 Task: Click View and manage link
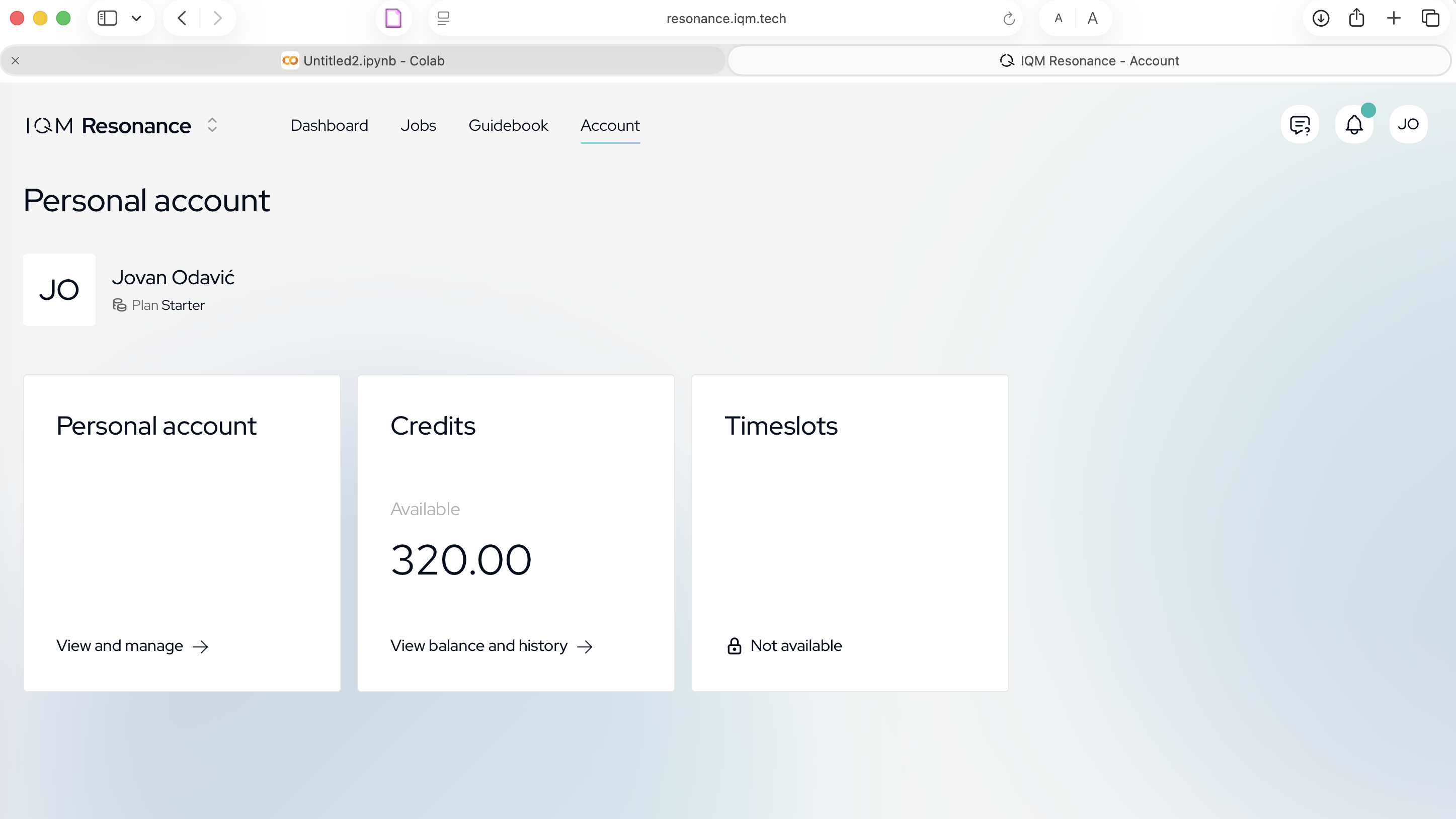132,645
